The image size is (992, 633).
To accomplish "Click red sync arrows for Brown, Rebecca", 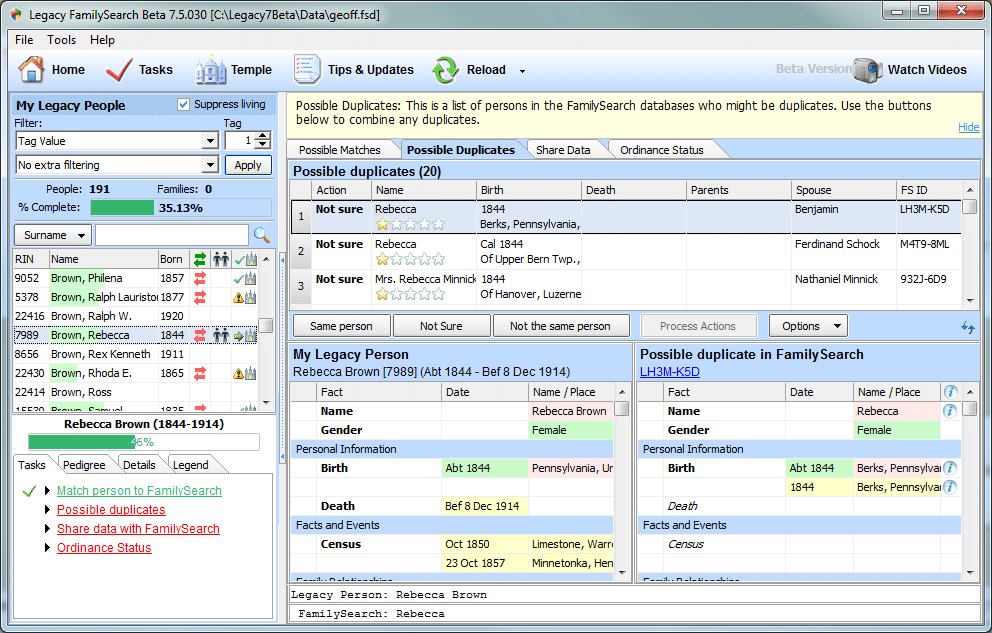I will 200,335.
